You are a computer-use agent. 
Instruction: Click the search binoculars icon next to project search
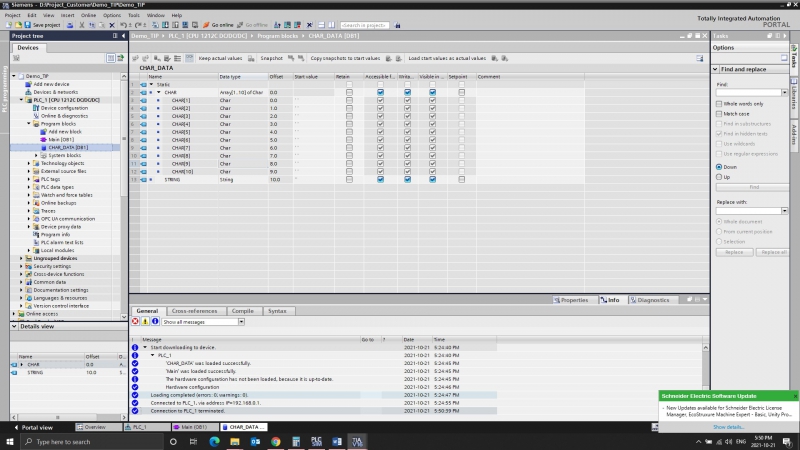397,25
